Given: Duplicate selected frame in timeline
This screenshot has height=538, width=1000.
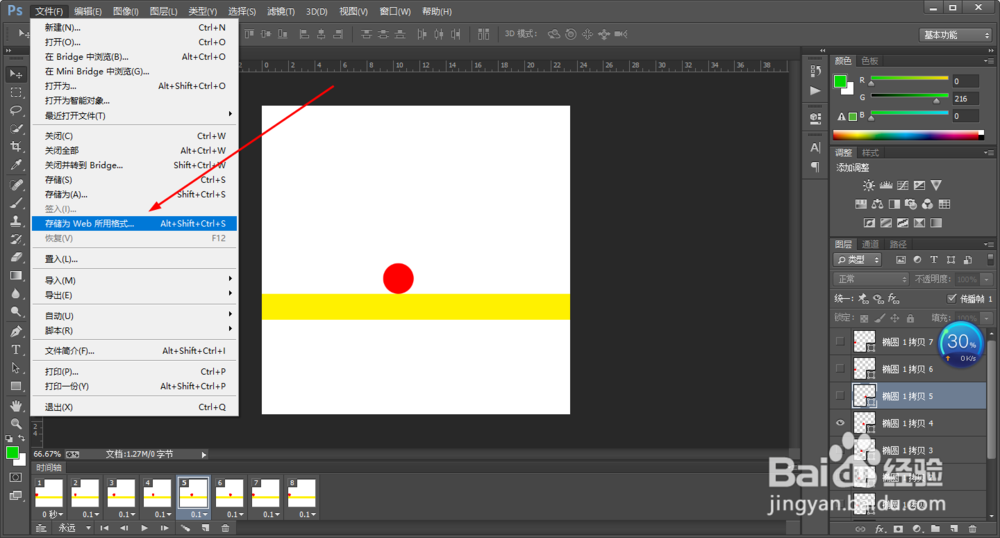Looking at the screenshot, I should tap(205, 528).
